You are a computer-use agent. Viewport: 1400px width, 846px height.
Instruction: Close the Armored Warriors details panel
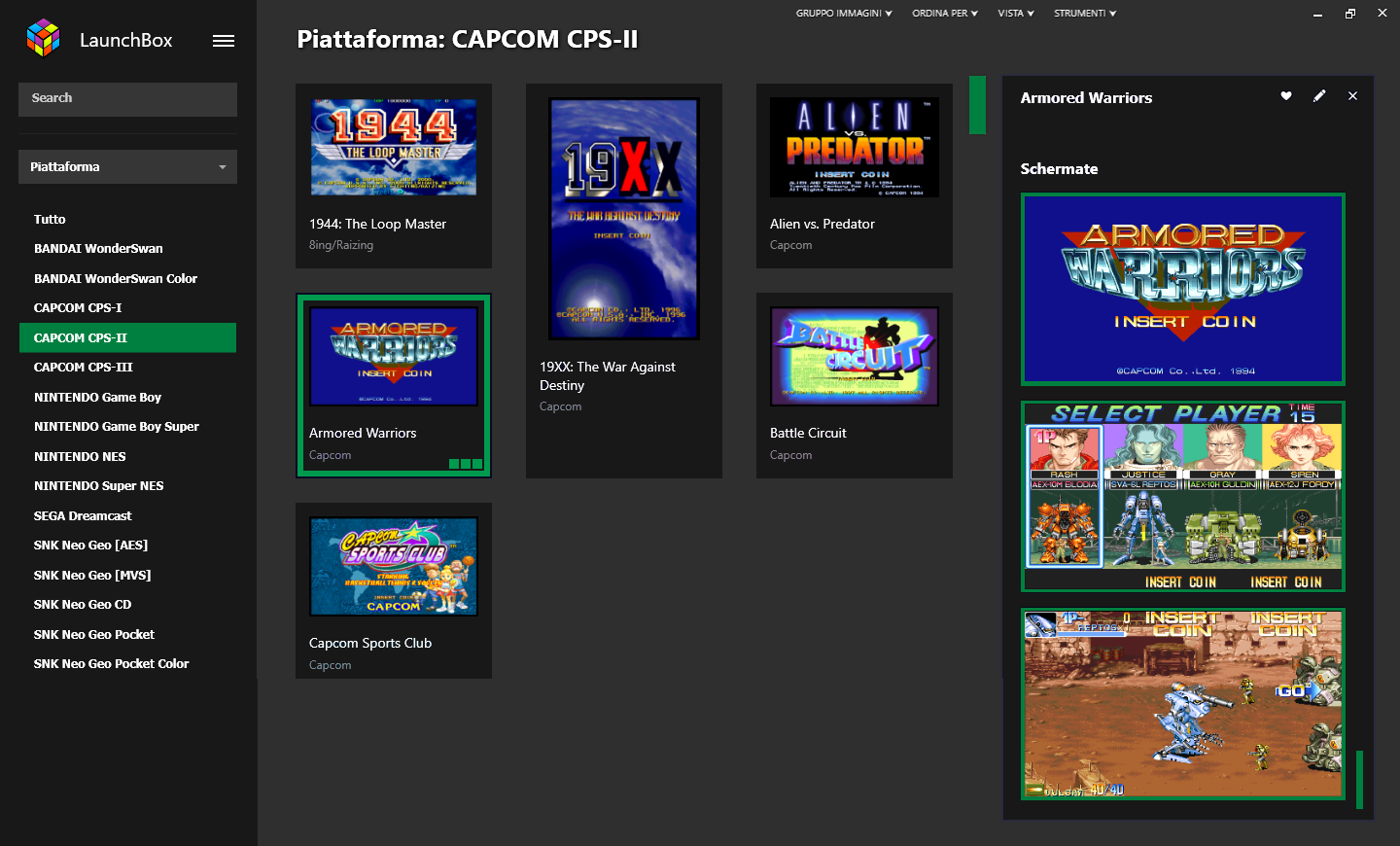(1352, 96)
